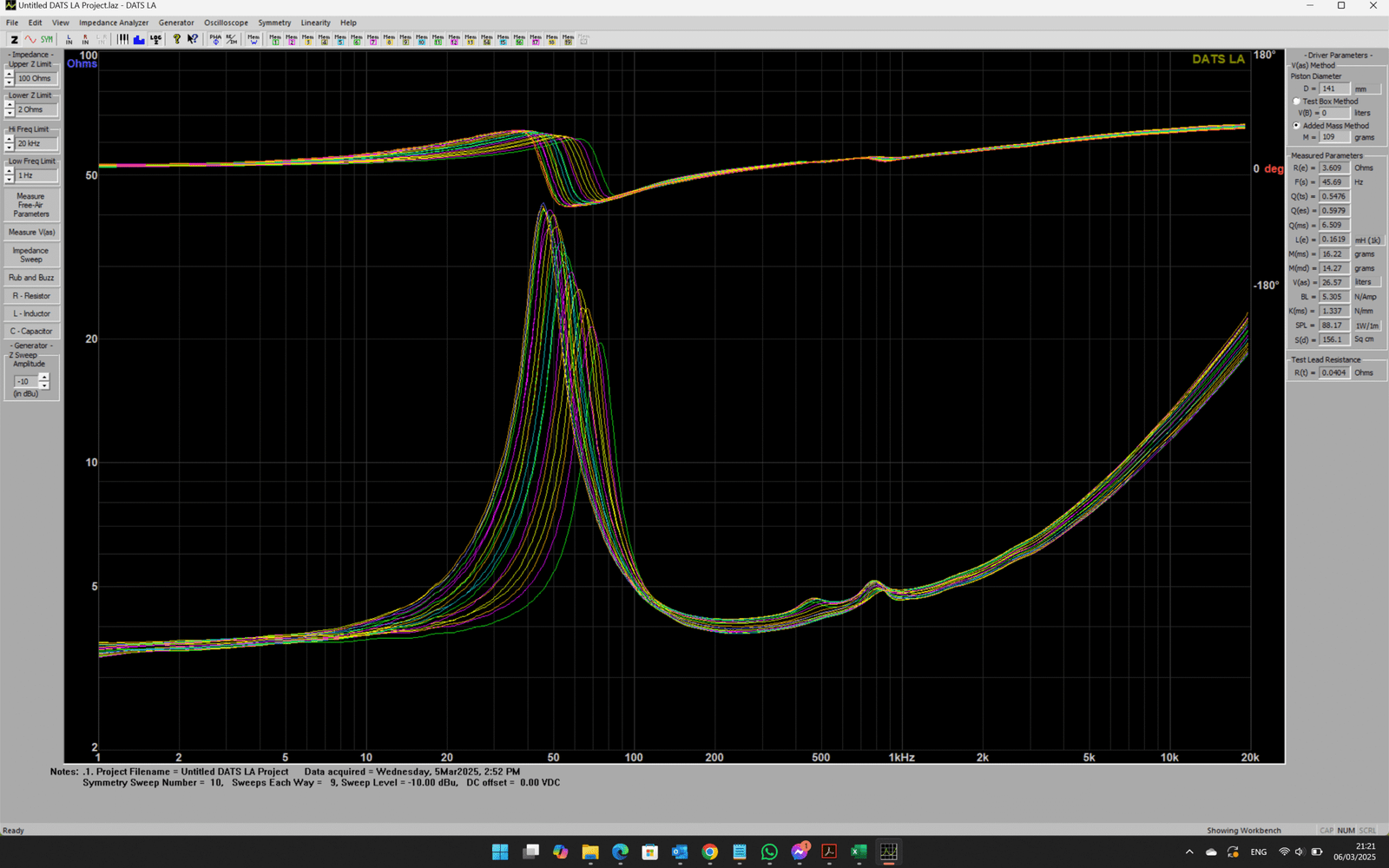Open the File menu

pyautogui.click(x=12, y=23)
